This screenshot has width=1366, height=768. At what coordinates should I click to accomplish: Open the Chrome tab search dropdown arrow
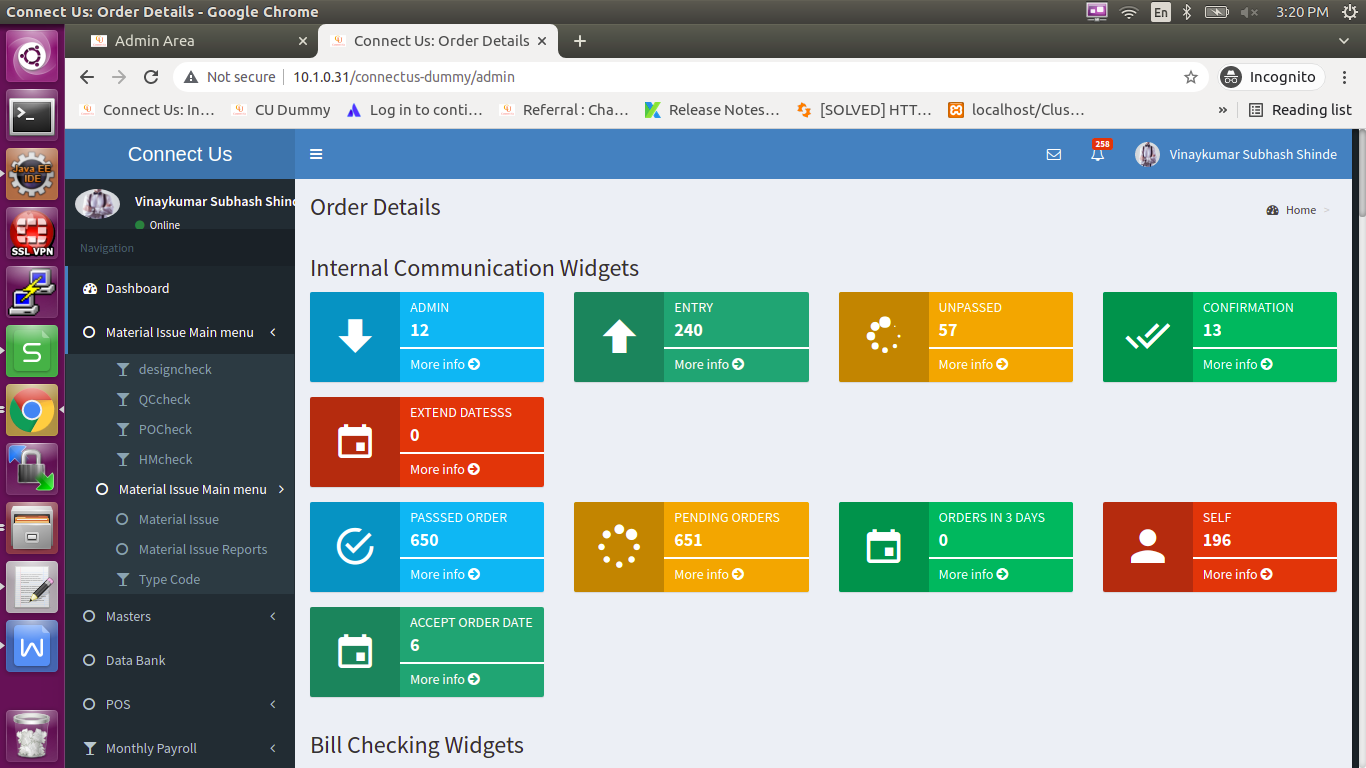[1344, 41]
